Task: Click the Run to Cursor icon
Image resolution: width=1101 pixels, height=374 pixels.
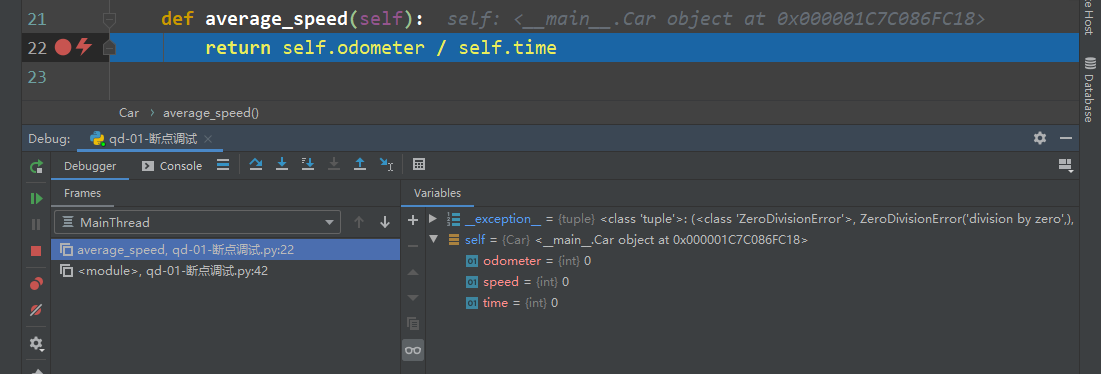Action: 386,164
